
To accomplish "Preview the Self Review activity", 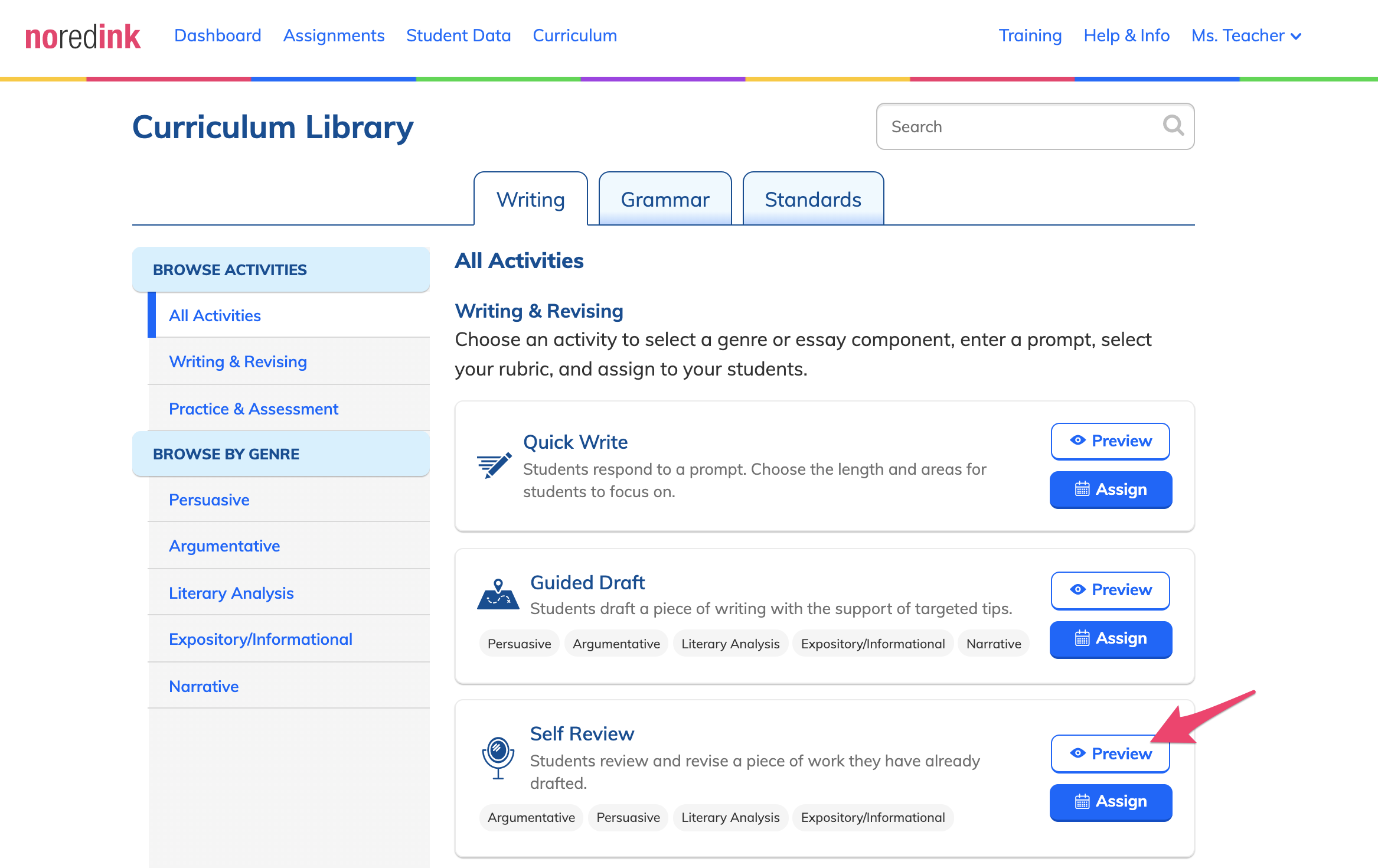I will [1110, 753].
